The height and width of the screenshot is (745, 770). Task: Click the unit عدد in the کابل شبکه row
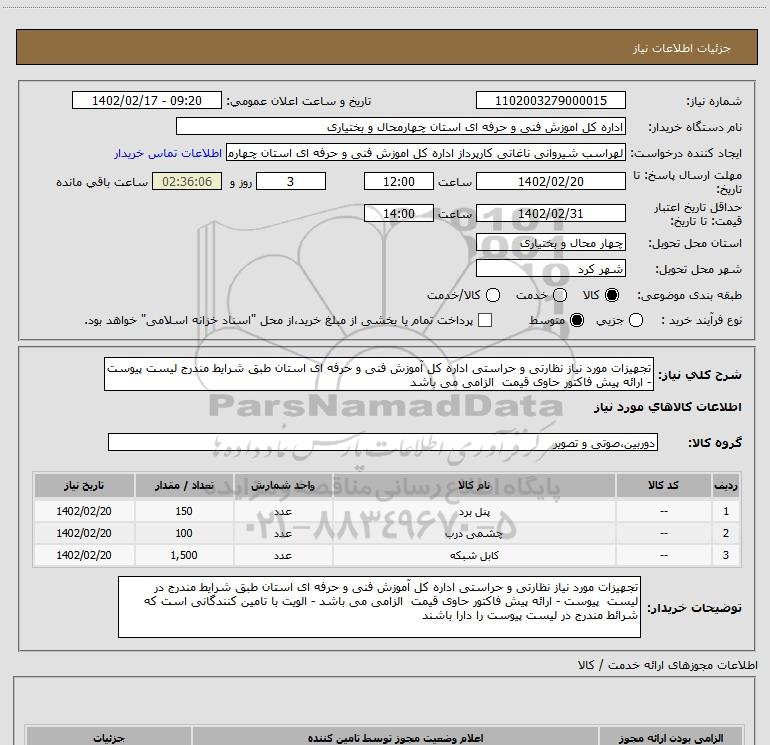click(x=283, y=555)
